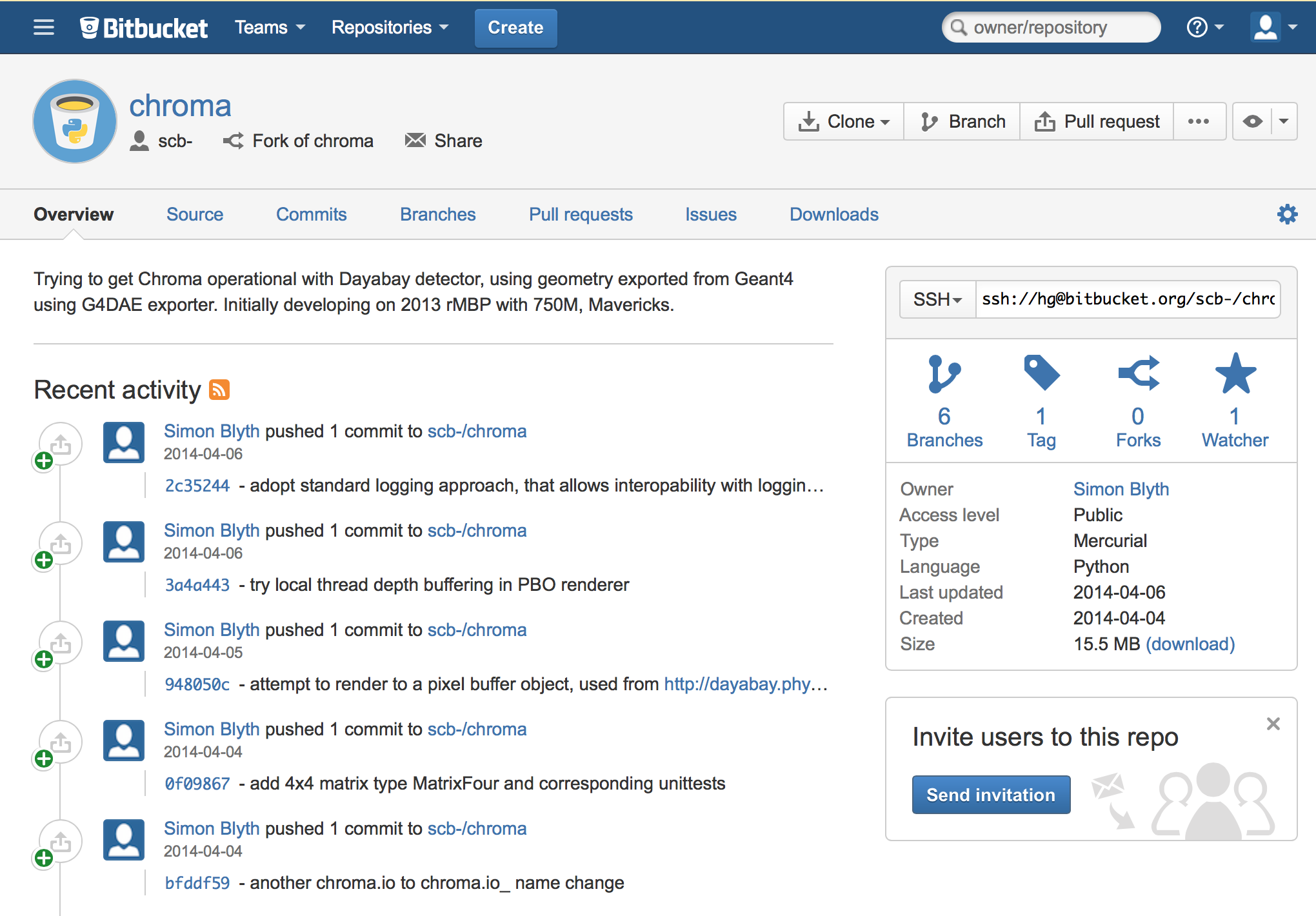Open the Clone dropdown
The height and width of the screenshot is (916, 1316).
point(844,121)
